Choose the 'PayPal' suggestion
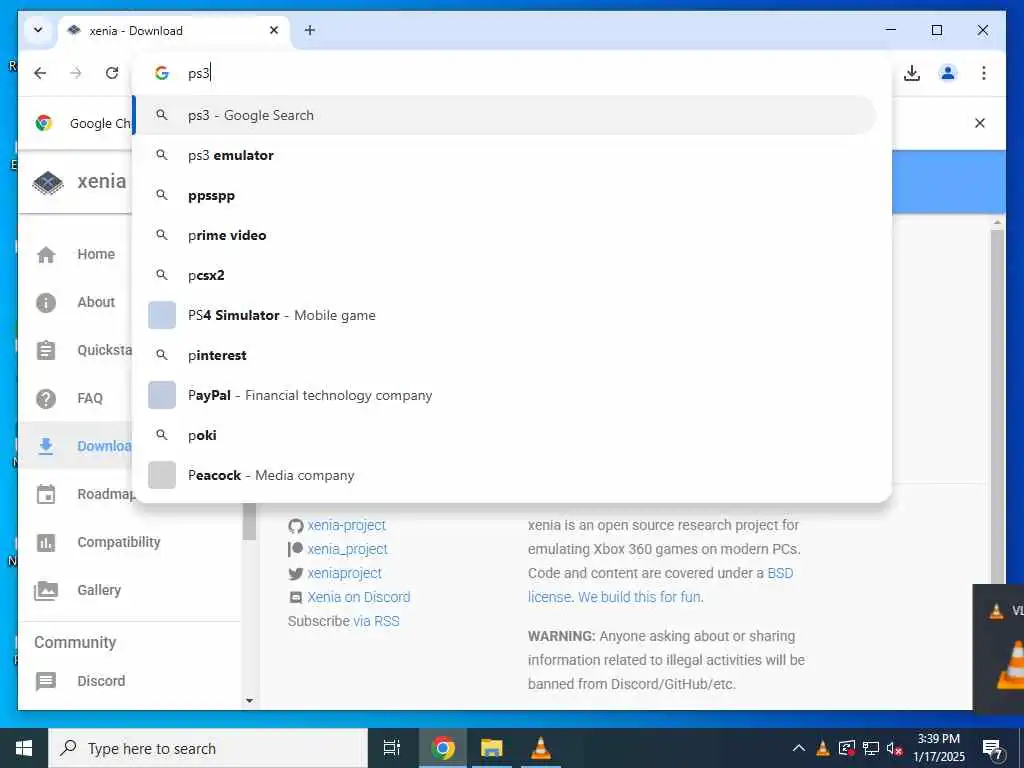 pos(504,395)
